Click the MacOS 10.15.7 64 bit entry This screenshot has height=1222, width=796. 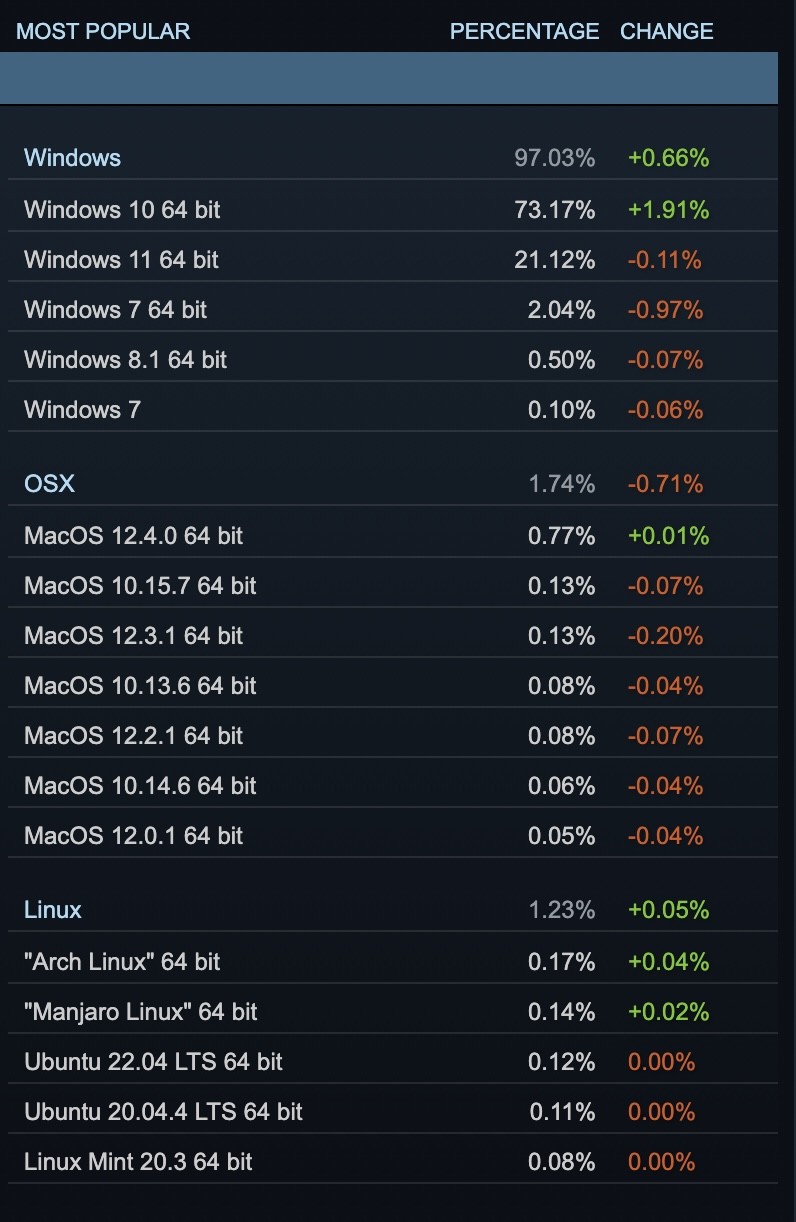392,585
